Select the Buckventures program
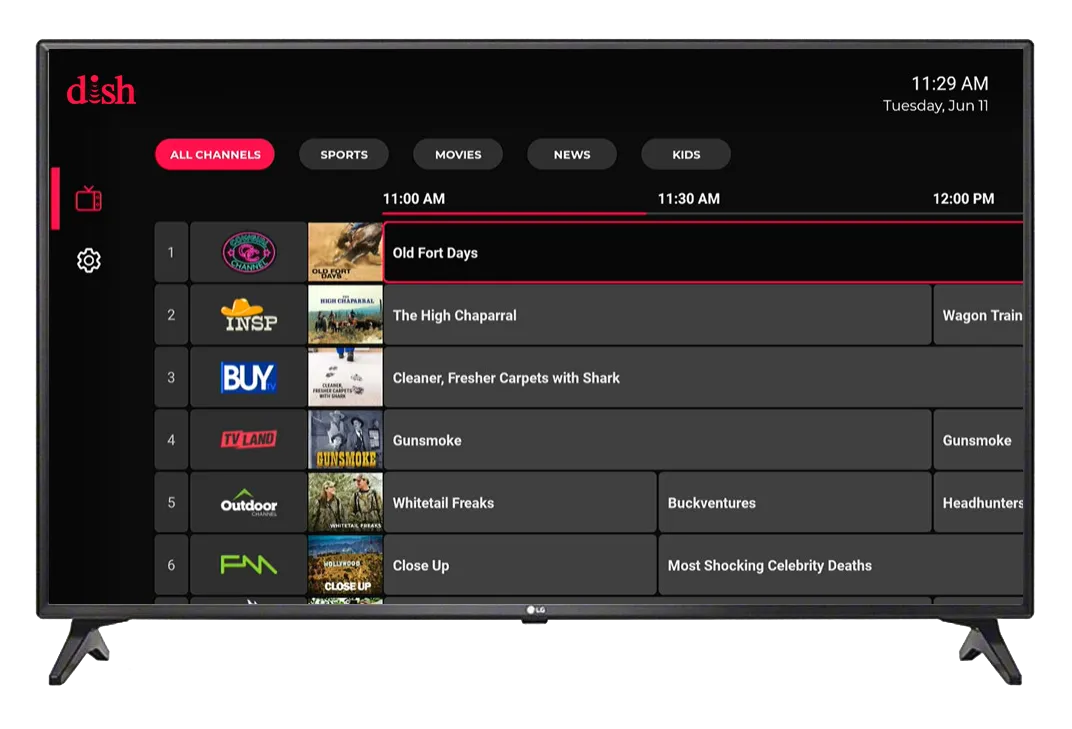 [x=795, y=503]
